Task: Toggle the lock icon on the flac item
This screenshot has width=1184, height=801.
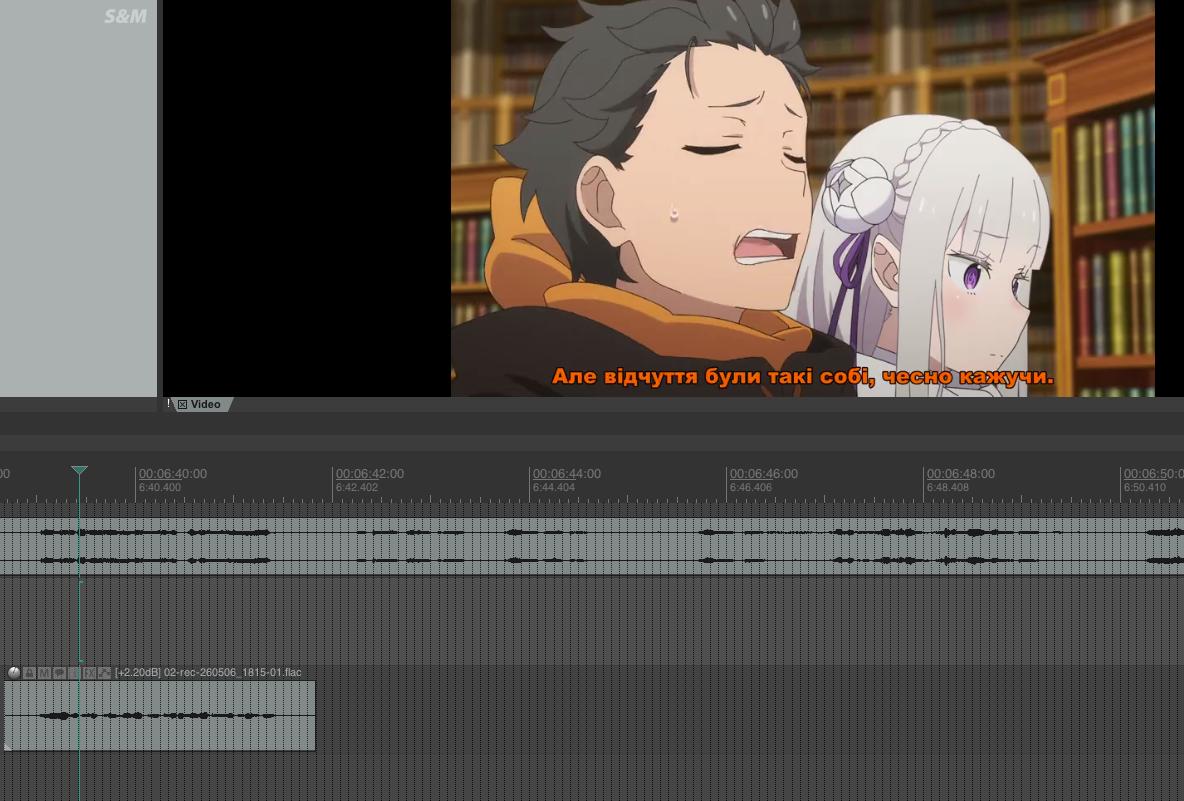Action: pos(29,673)
